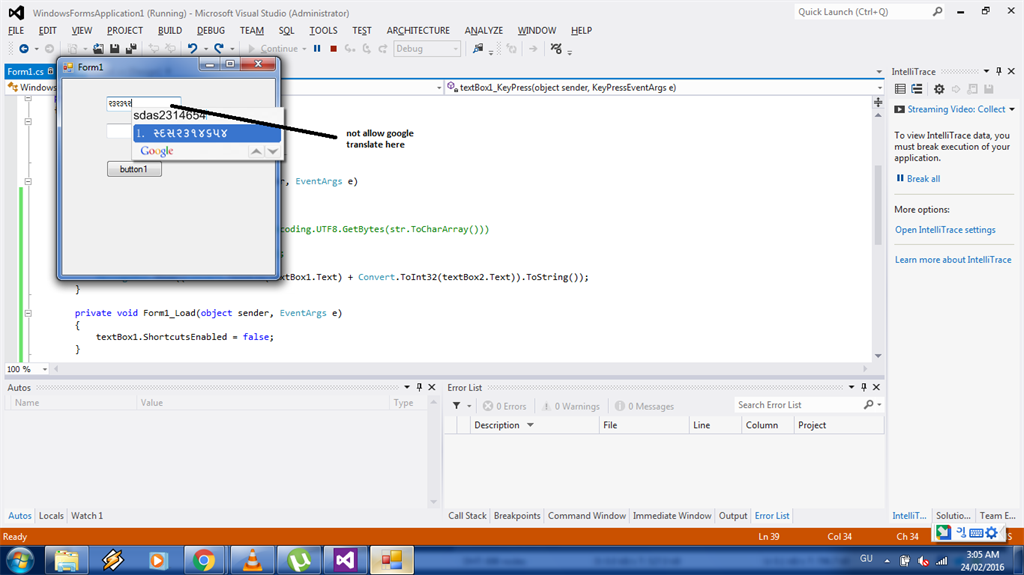Toggle the 0 Errors filter

tap(505, 406)
